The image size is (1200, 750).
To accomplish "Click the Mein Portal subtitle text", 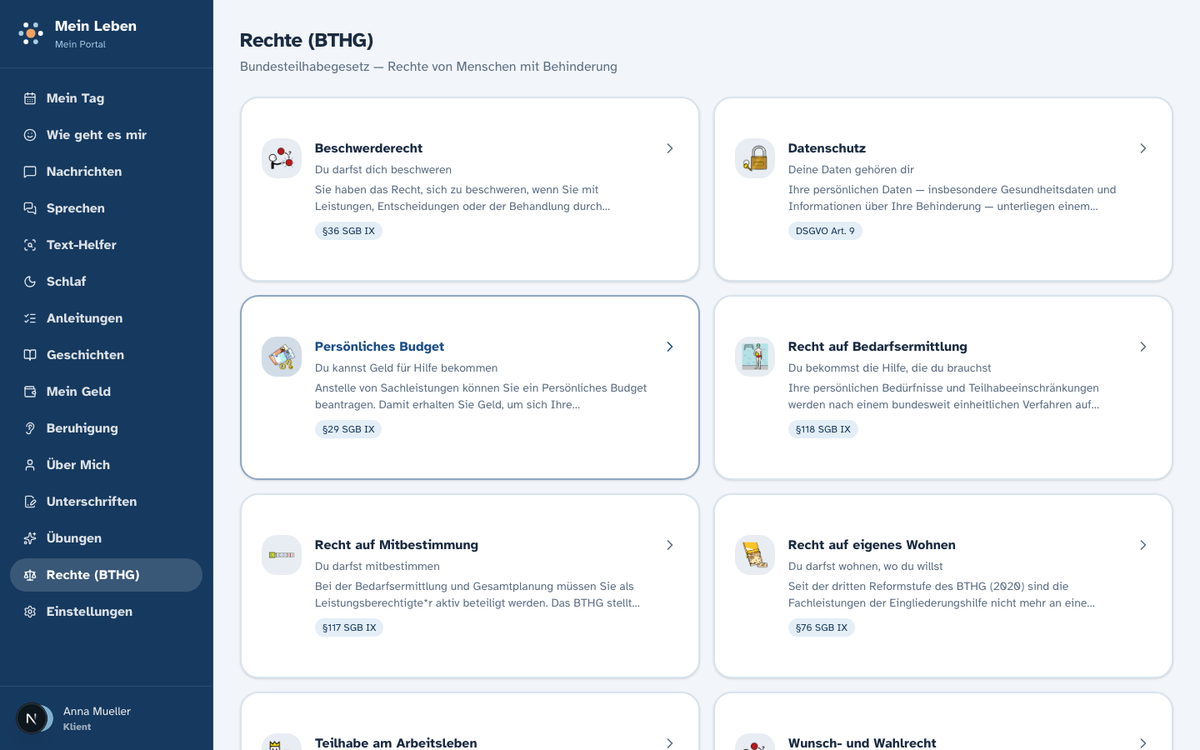I will click(x=80, y=45).
